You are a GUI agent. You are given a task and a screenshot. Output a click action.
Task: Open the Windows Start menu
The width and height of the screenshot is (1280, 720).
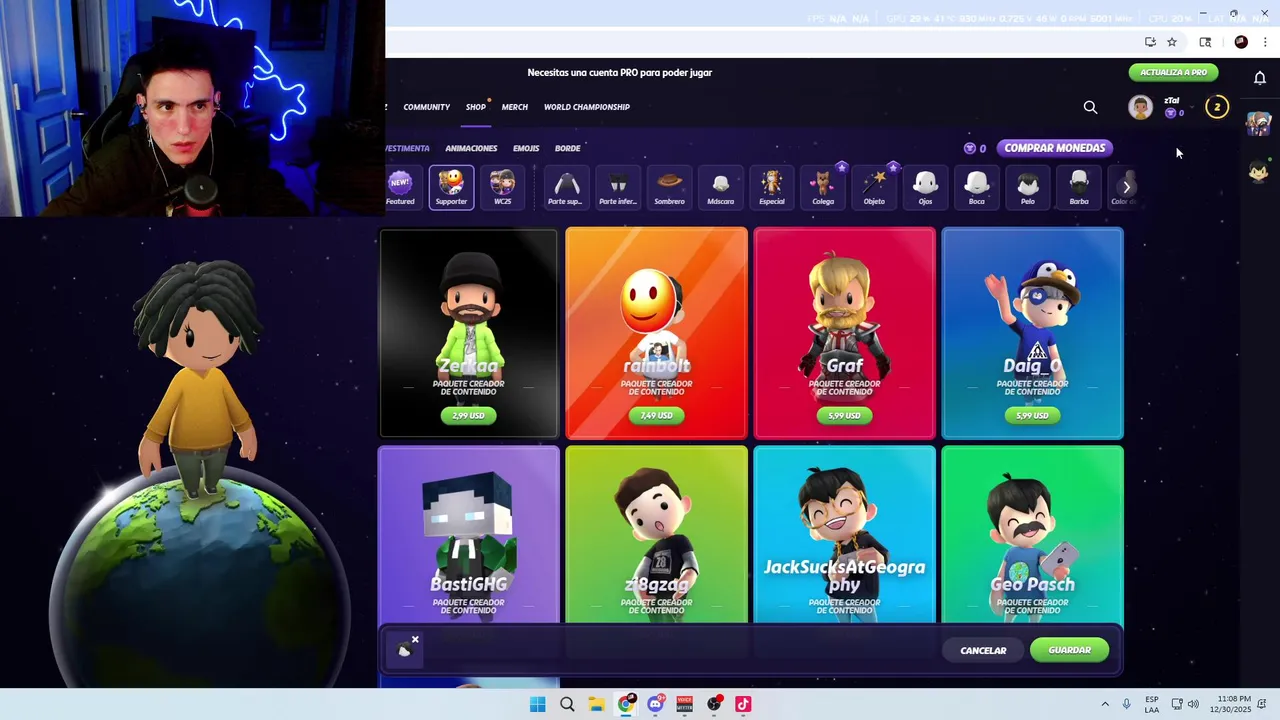pos(537,704)
